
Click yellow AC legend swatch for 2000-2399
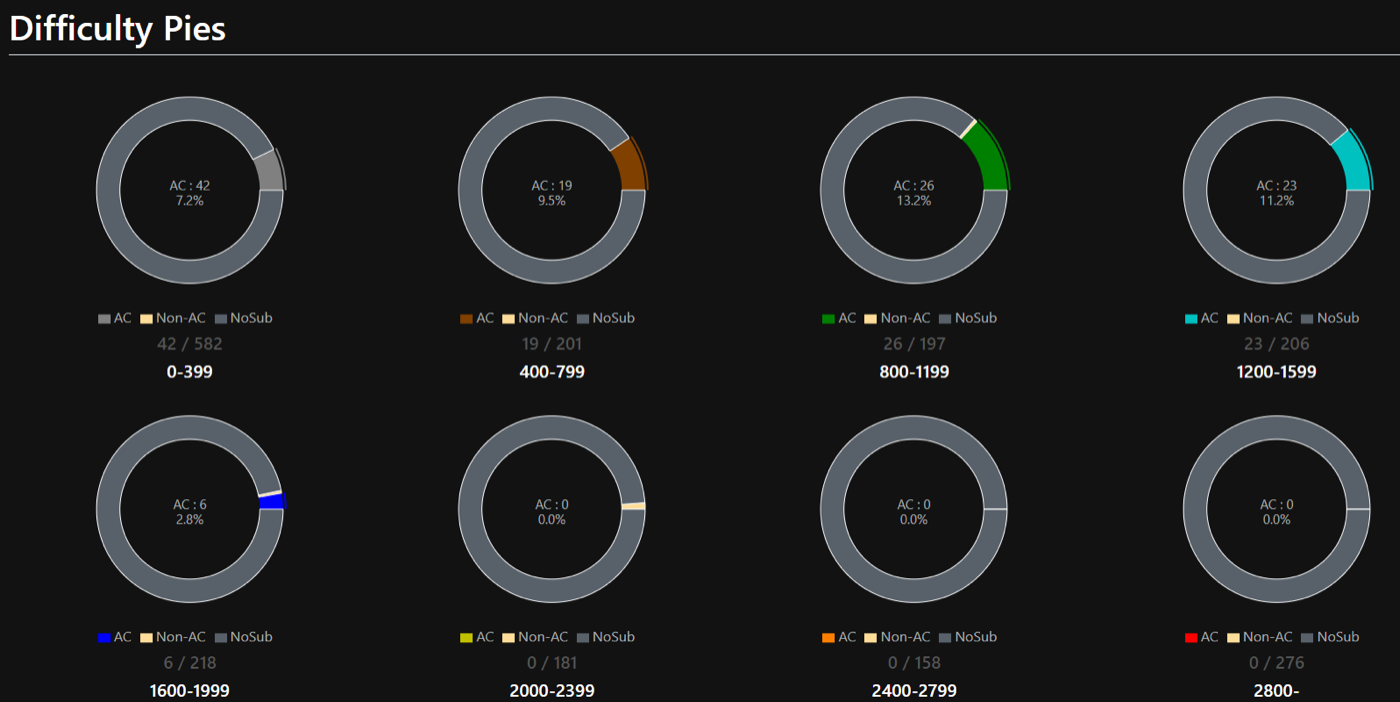coord(466,638)
